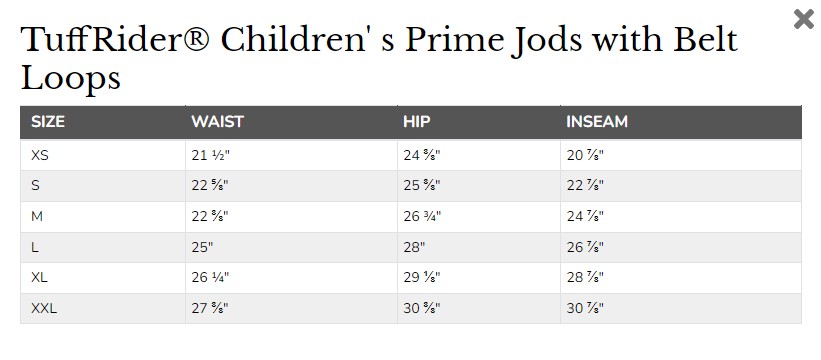Click the HIP column header
This screenshot has height=360, width=821.
(417, 122)
